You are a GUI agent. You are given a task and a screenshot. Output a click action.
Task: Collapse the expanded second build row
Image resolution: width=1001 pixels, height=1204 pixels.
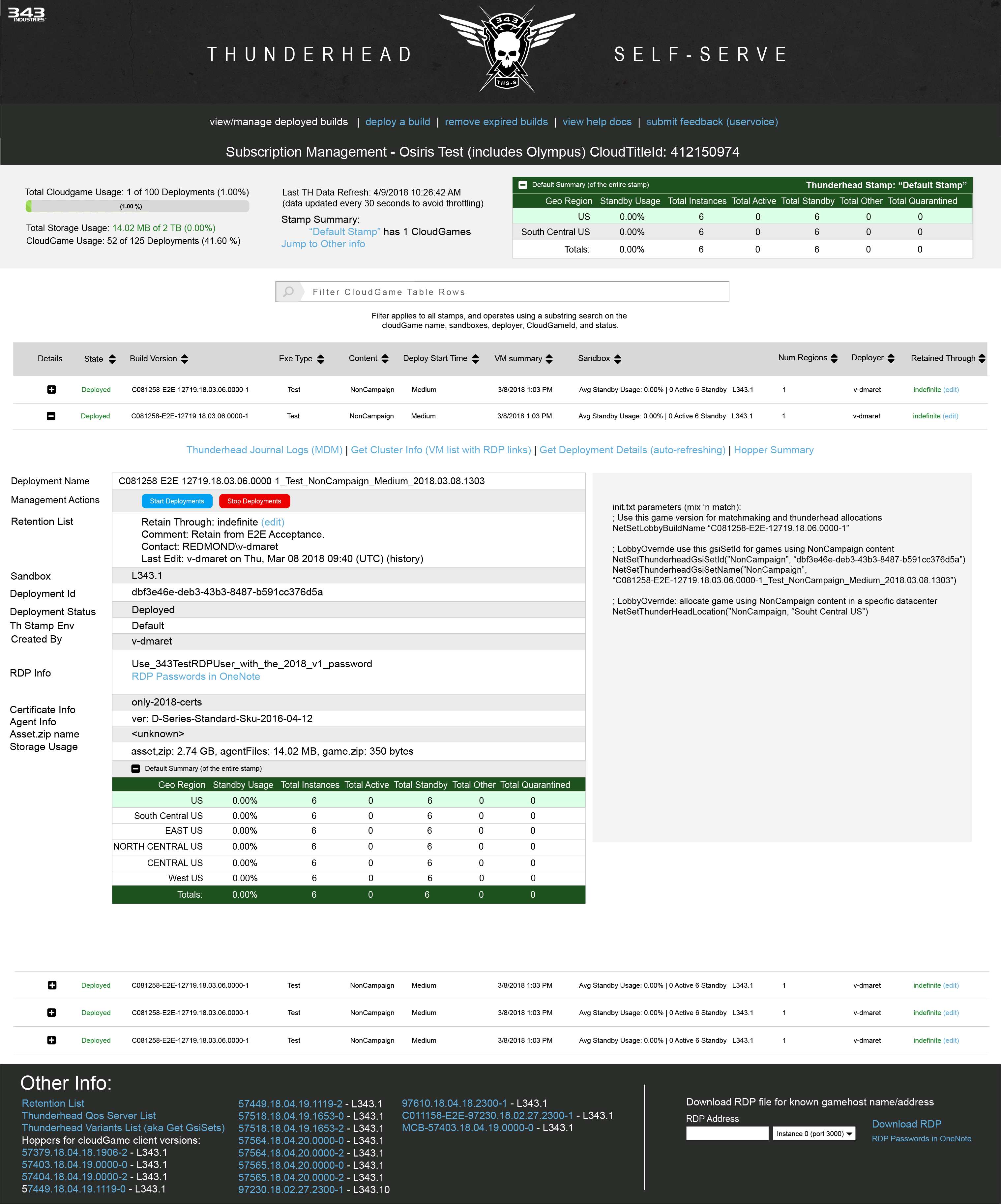[x=51, y=416]
